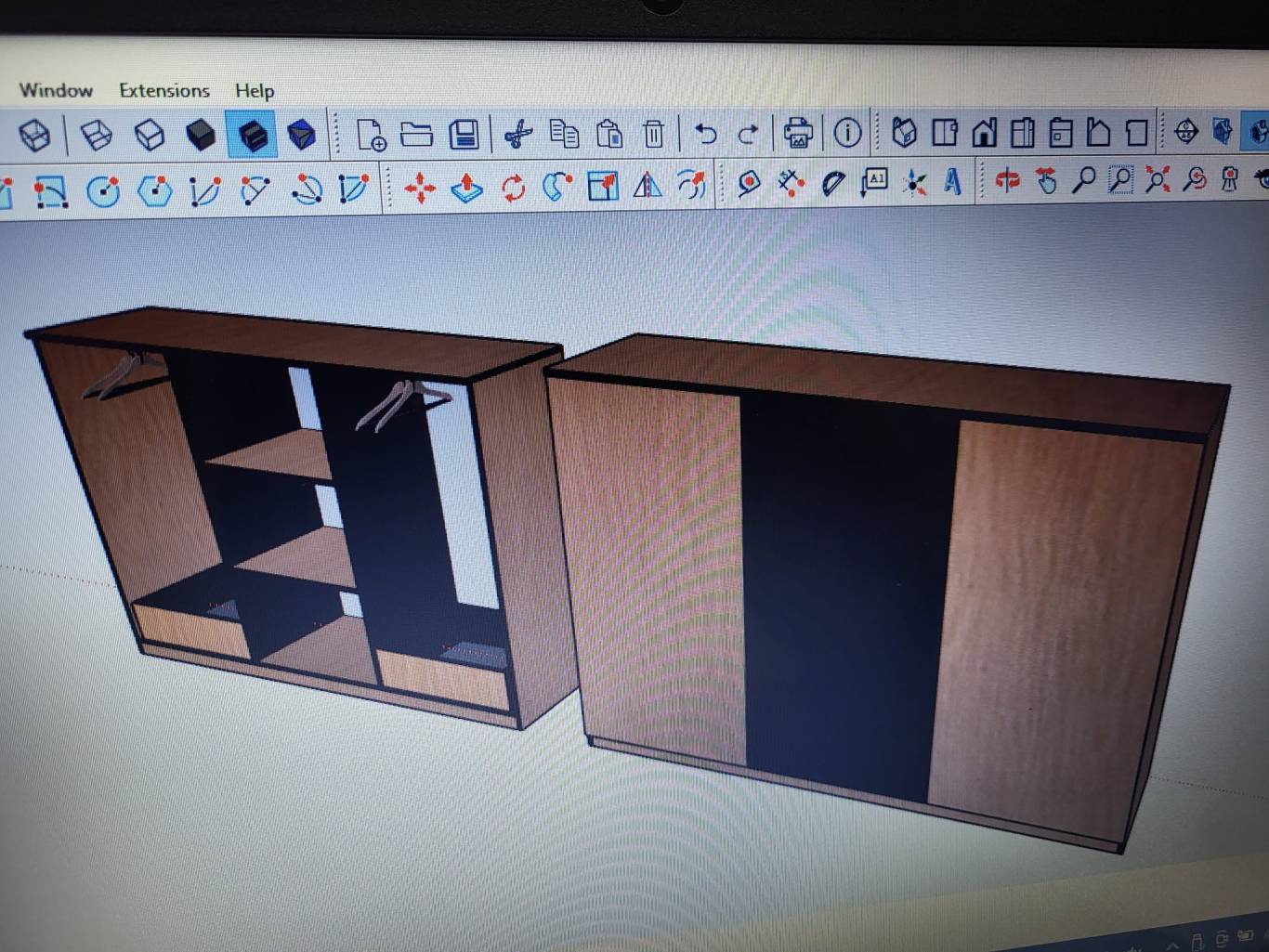Save the model with the floppy icon
Screen dimensions: 1269x952
pos(464,135)
